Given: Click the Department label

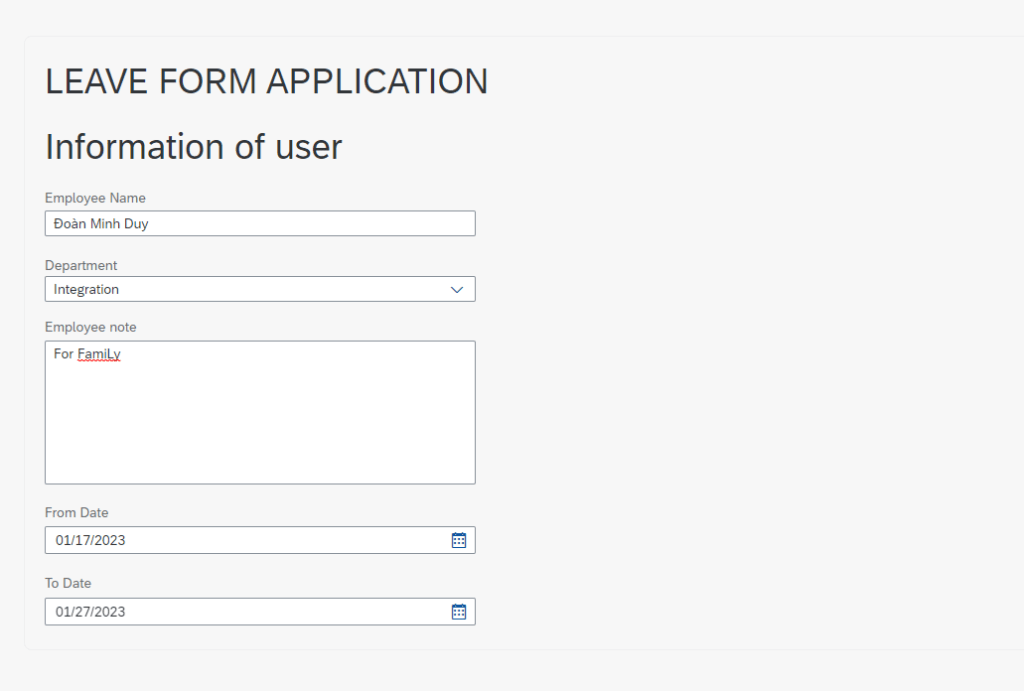Looking at the screenshot, I should 81,266.
